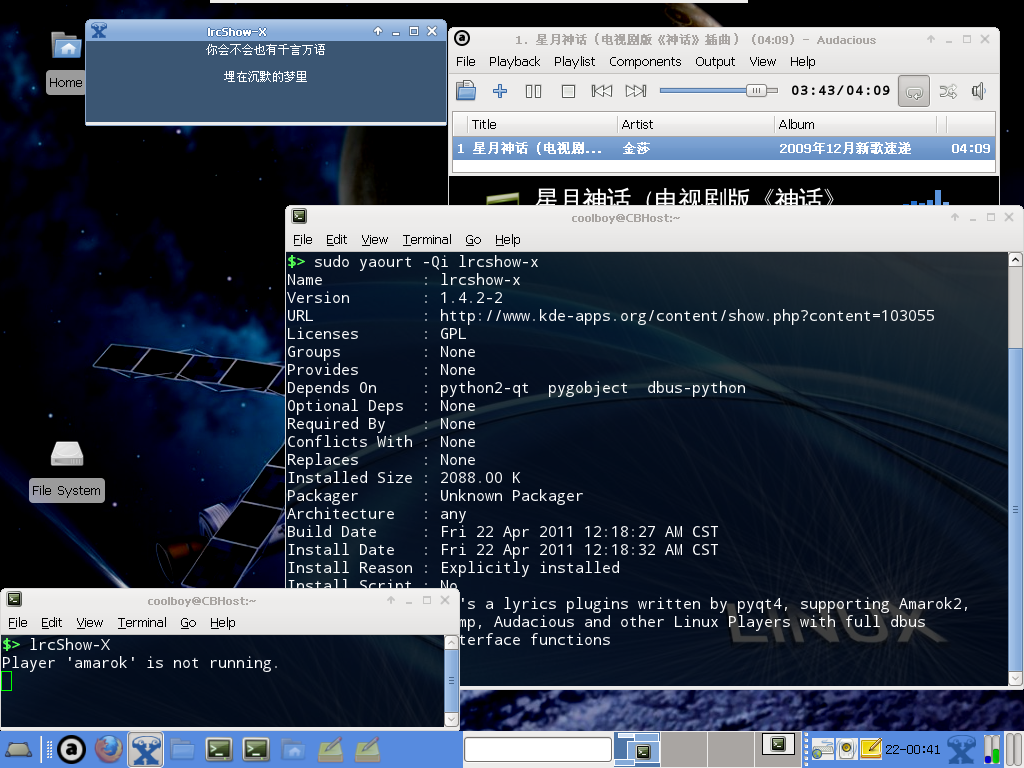The height and width of the screenshot is (768, 1024).
Task: Click the Title column header in playlist
Action: [542, 124]
